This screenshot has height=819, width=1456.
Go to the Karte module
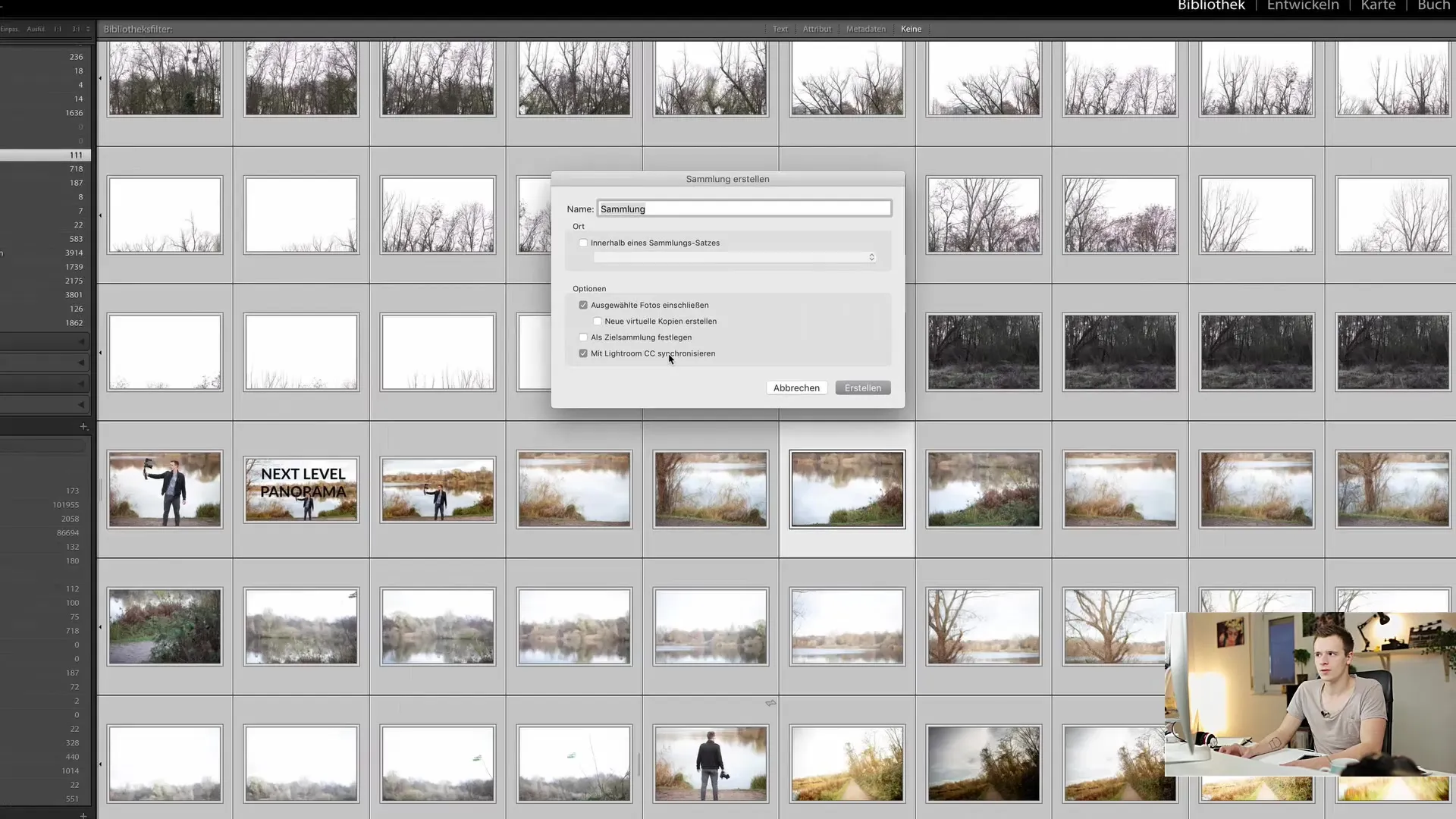tap(1378, 6)
